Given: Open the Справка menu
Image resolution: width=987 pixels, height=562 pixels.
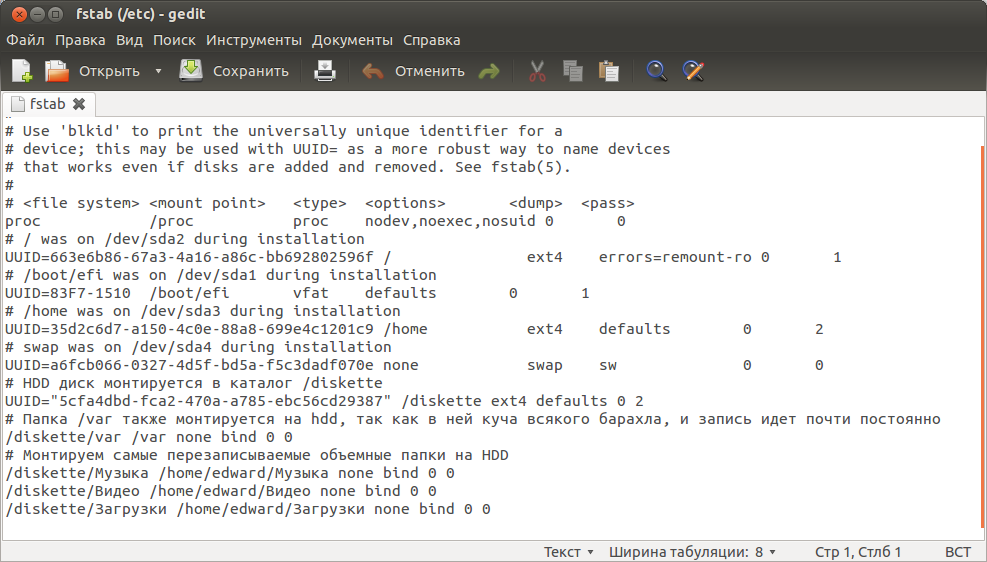Looking at the screenshot, I should [432, 40].
